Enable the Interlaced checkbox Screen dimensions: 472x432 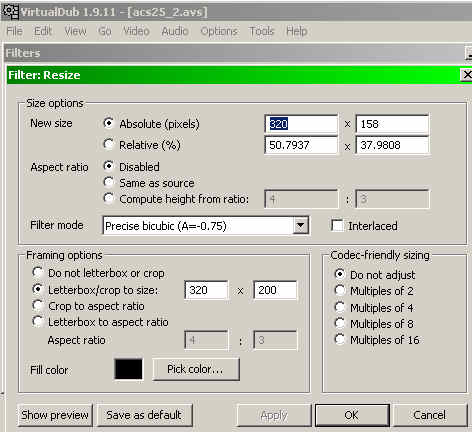point(337,225)
